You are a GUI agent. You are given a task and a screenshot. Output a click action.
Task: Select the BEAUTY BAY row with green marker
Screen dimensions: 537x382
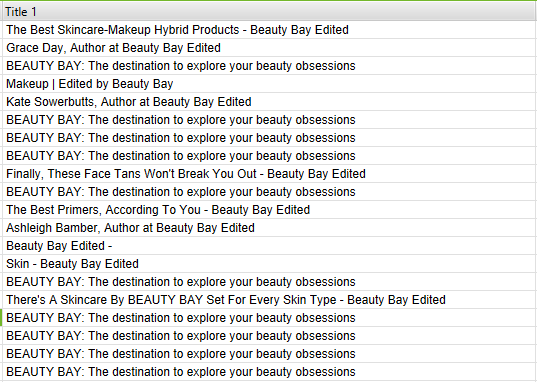pos(269,318)
